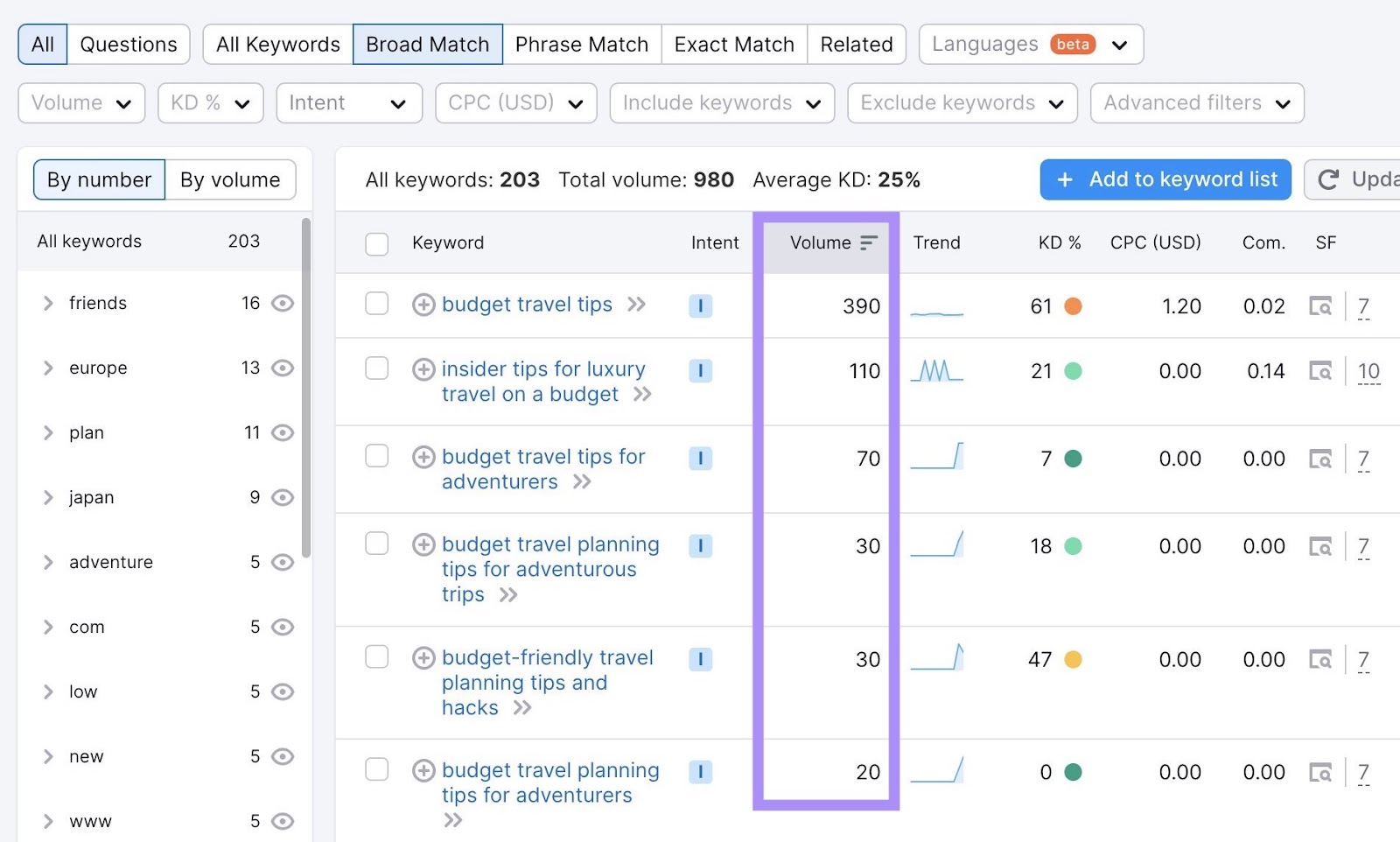The image size is (1400, 842).
Task: Open budget-friendly travel planning tips link
Action: (548, 683)
